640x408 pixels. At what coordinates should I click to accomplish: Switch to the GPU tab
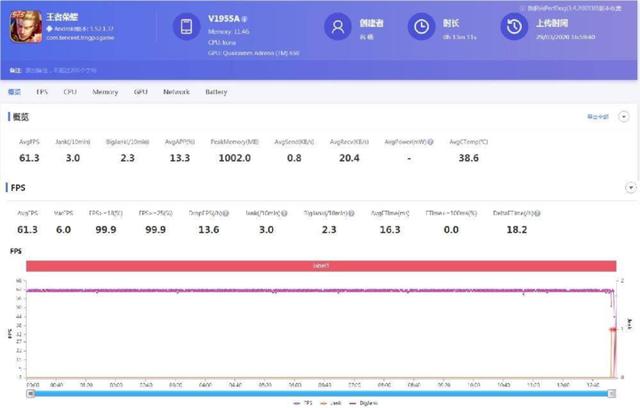pos(141,92)
